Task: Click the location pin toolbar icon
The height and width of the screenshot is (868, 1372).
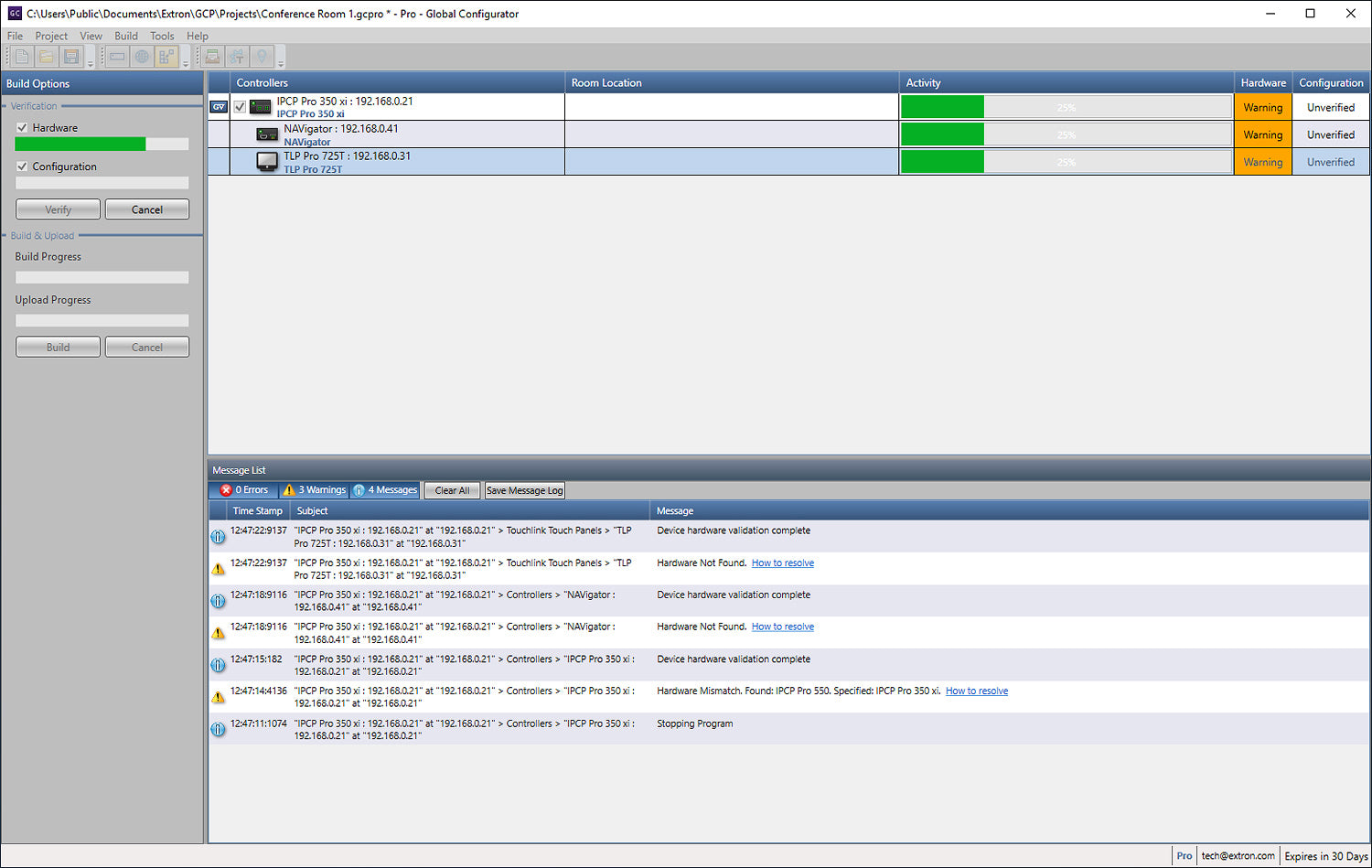Action: coord(262,57)
